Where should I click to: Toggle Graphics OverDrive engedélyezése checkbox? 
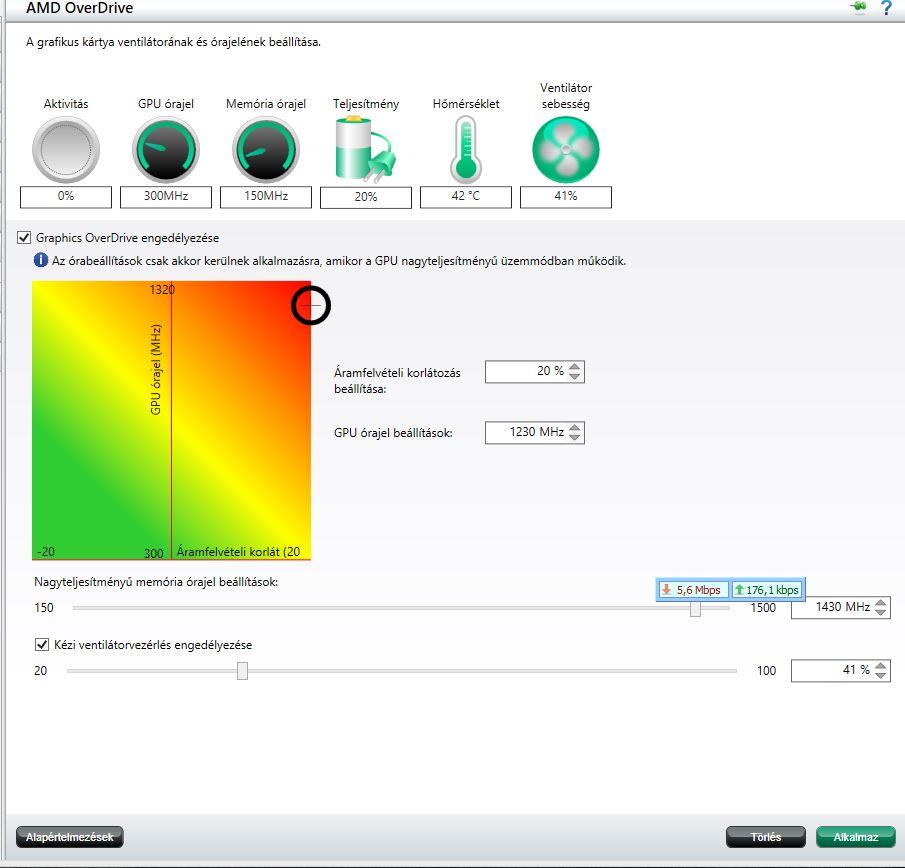click(24, 237)
